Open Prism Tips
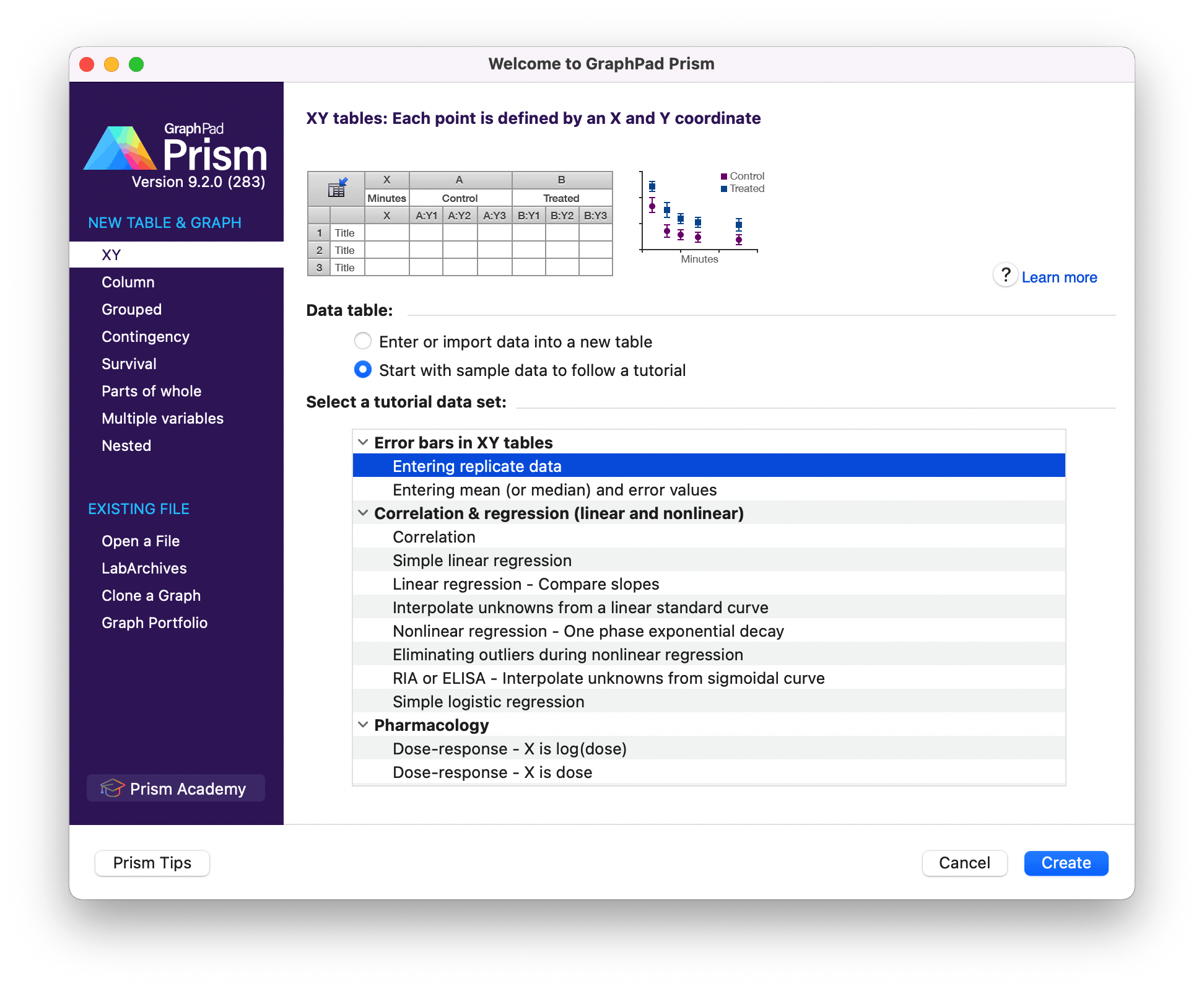 point(152,863)
